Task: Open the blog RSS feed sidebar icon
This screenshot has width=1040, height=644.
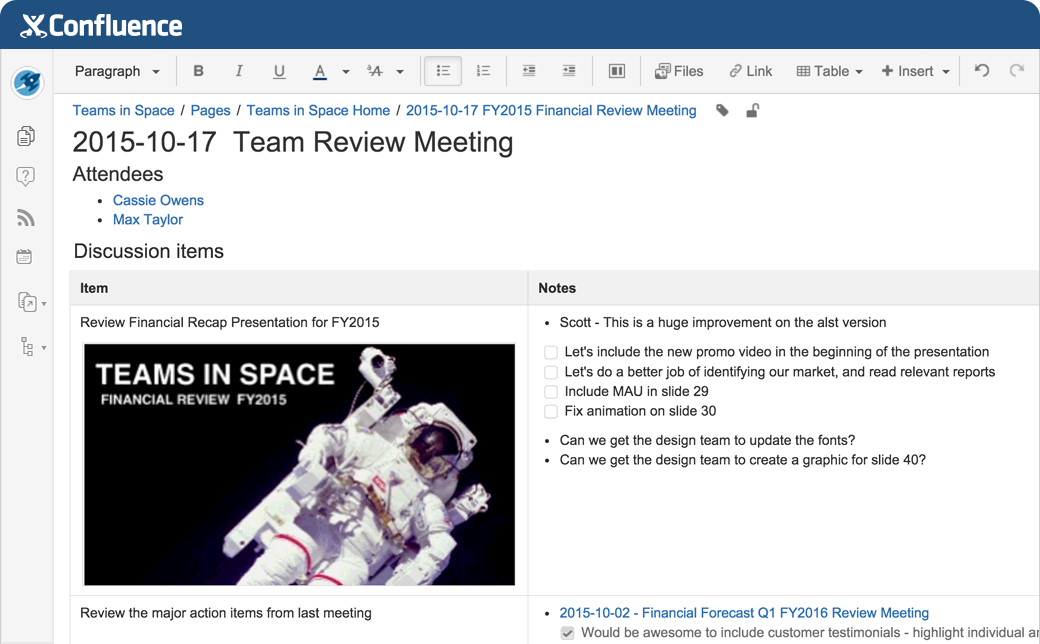Action: pyautogui.click(x=26, y=218)
